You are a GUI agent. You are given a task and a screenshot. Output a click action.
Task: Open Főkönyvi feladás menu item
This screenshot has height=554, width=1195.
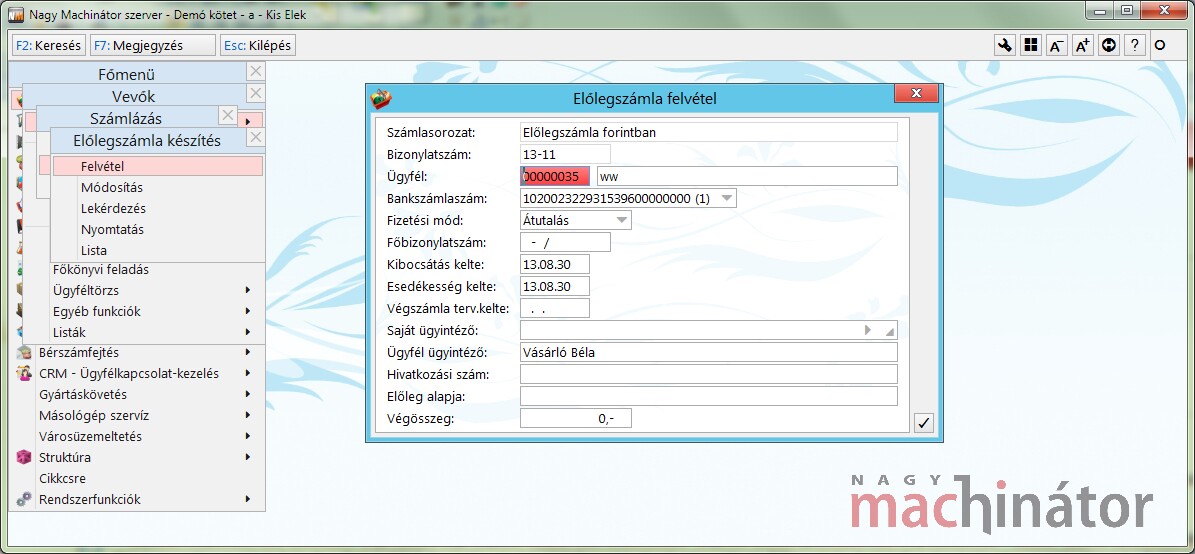101,269
